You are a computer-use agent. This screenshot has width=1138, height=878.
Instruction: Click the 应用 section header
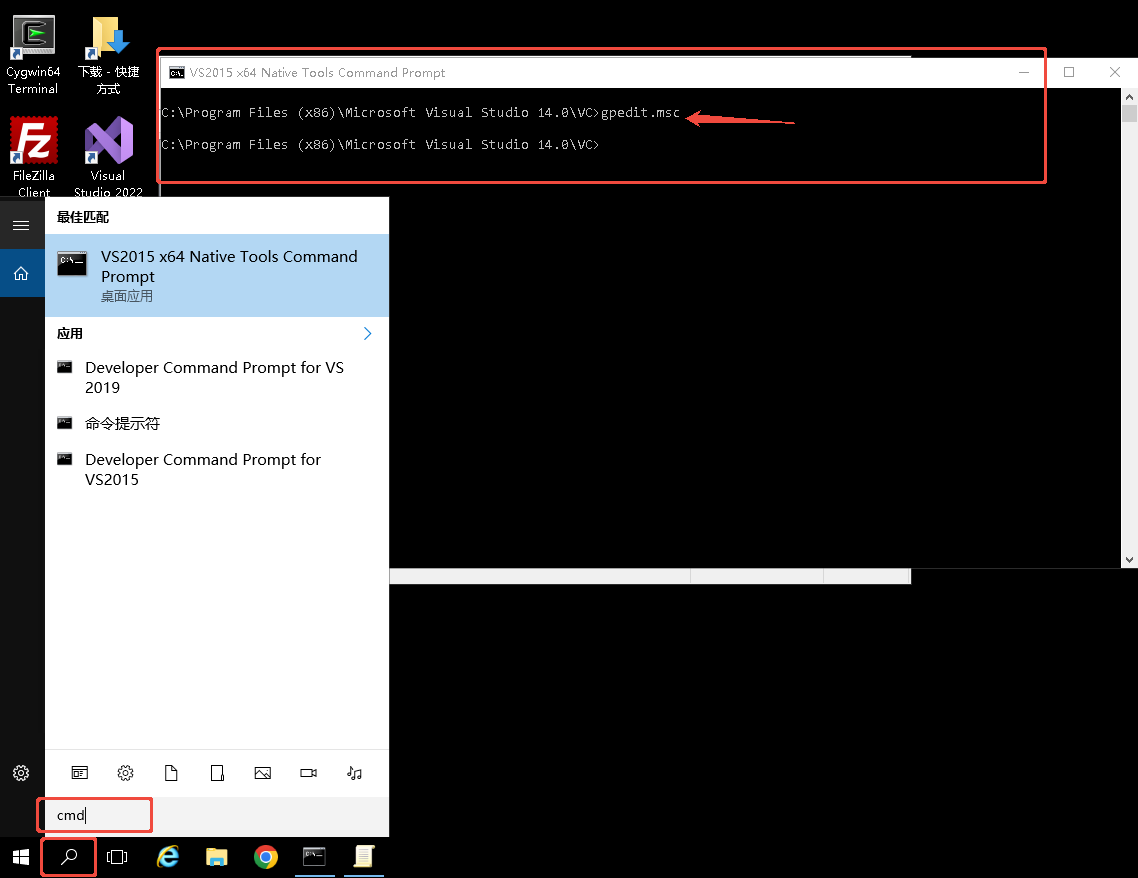[70, 334]
